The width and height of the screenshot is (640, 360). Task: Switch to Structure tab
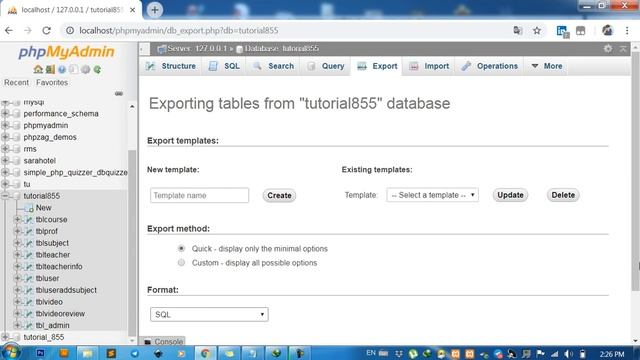[171, 66]
